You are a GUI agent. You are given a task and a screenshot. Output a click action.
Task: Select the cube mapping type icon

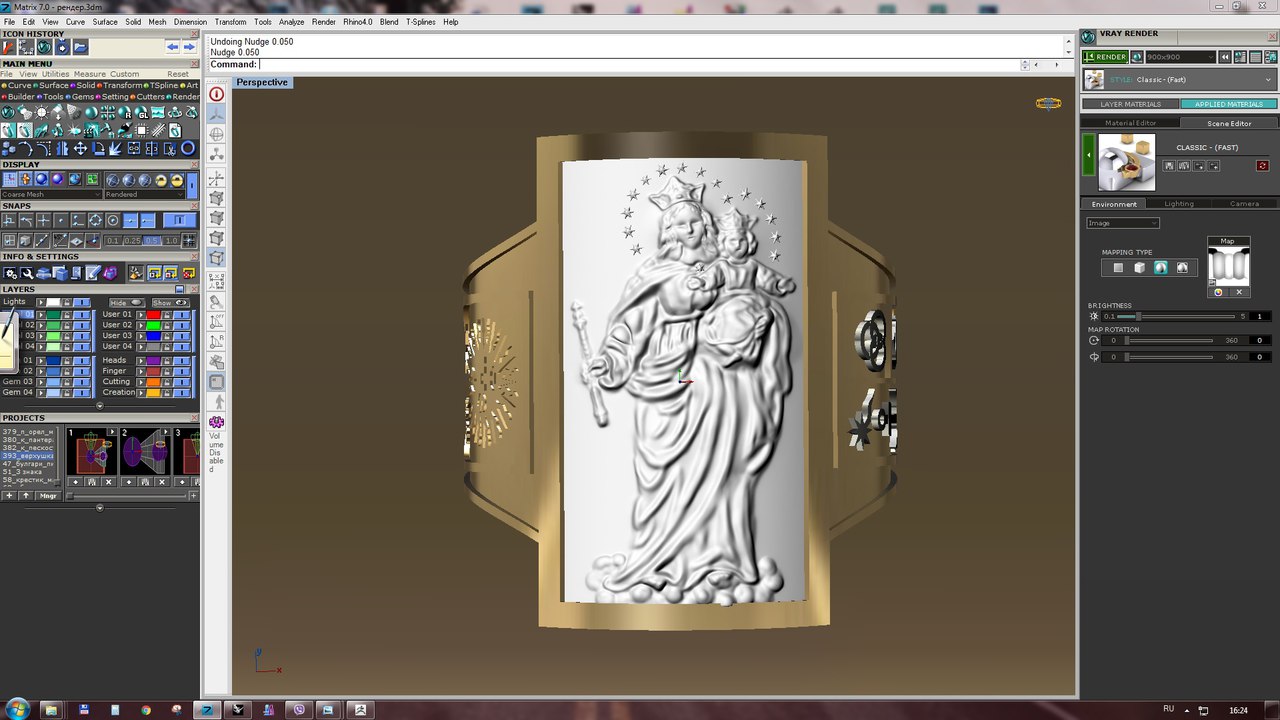click(1139, 268)
